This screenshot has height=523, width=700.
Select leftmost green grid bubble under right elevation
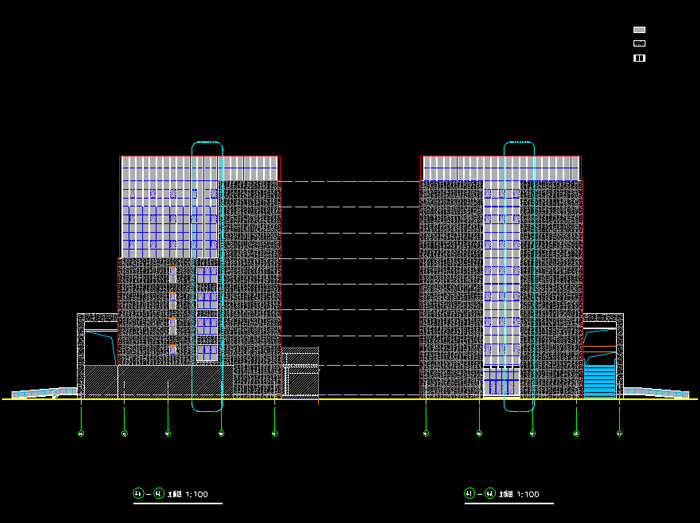coord(426,434)
